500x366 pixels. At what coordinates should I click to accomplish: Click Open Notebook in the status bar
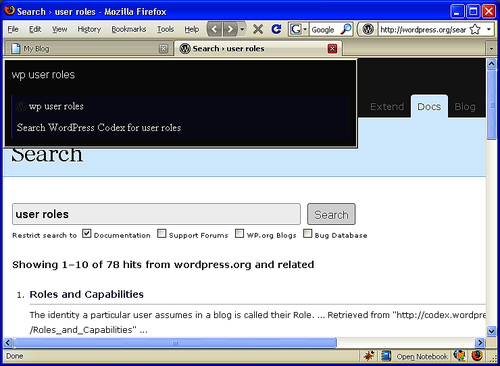tap(422, 356)
